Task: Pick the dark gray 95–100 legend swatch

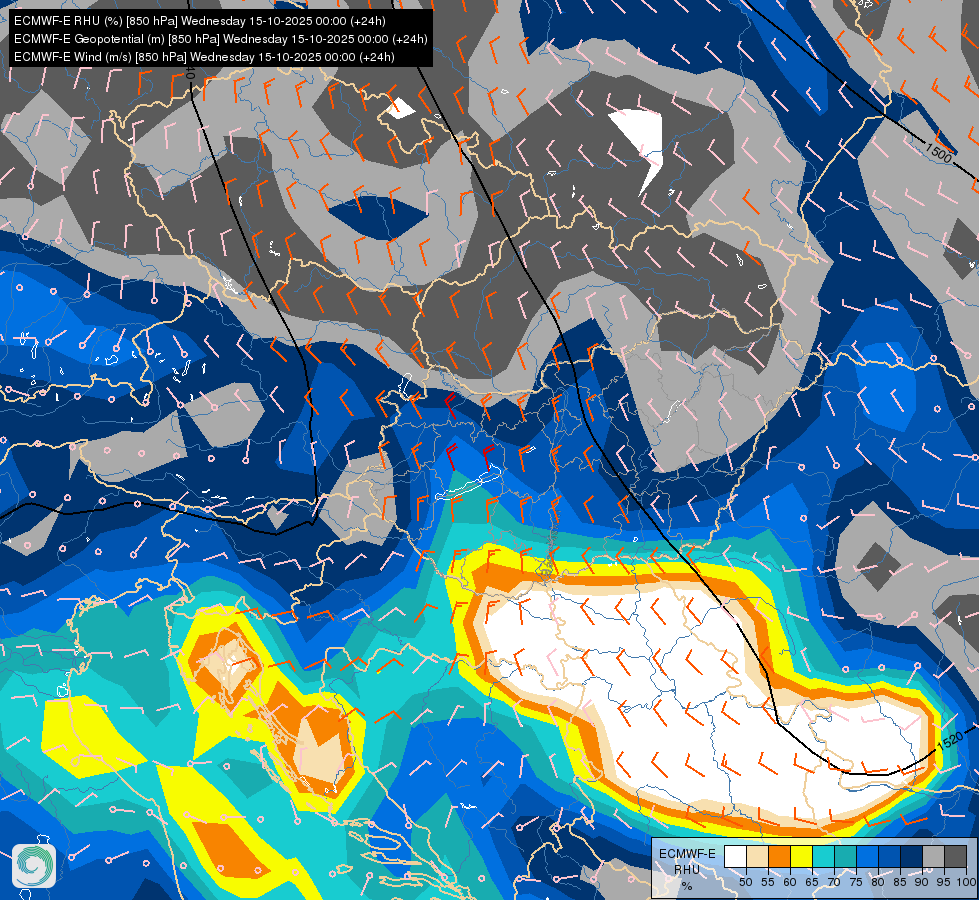Action: point(955,856)
